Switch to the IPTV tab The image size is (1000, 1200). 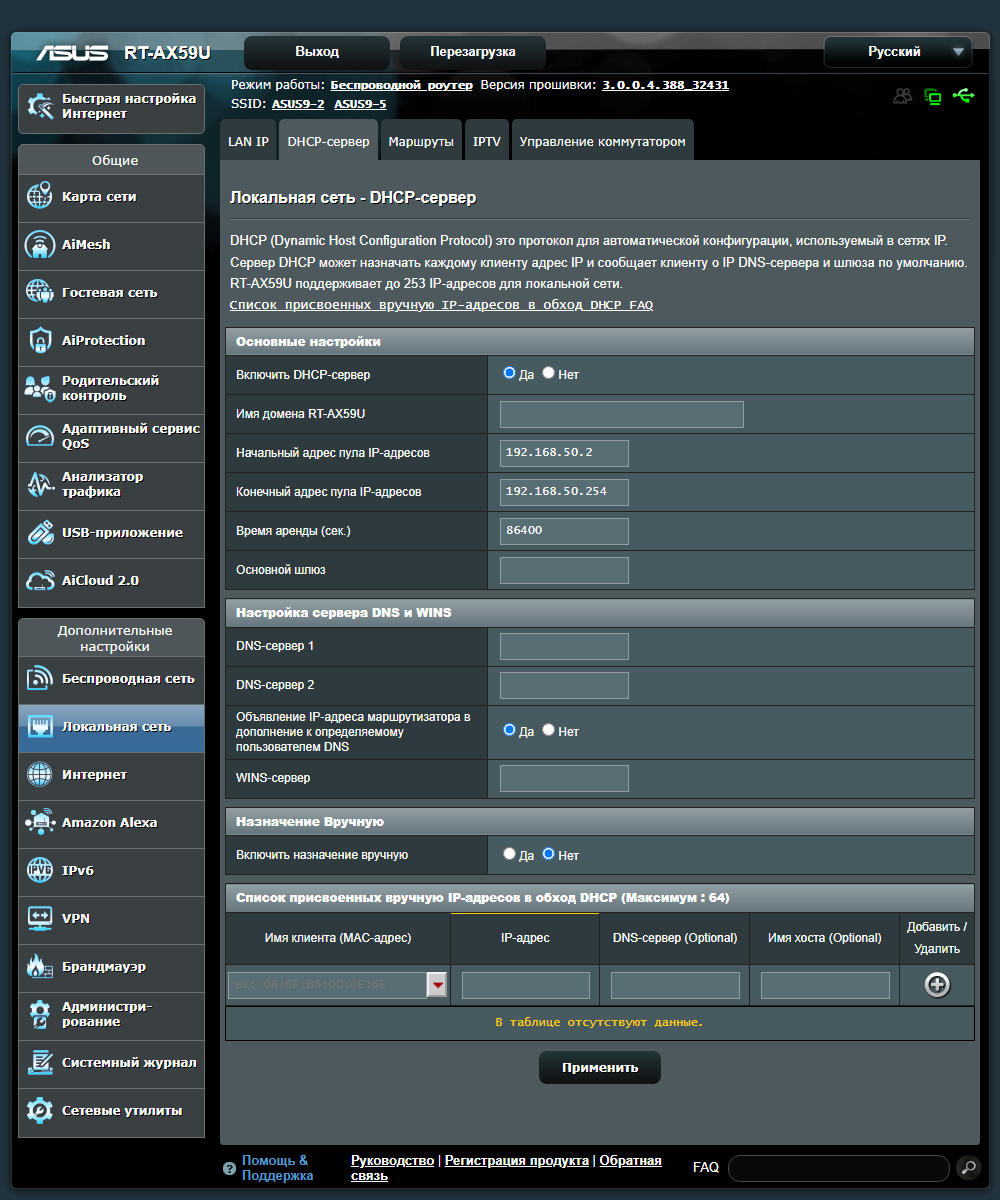(487, 142)
